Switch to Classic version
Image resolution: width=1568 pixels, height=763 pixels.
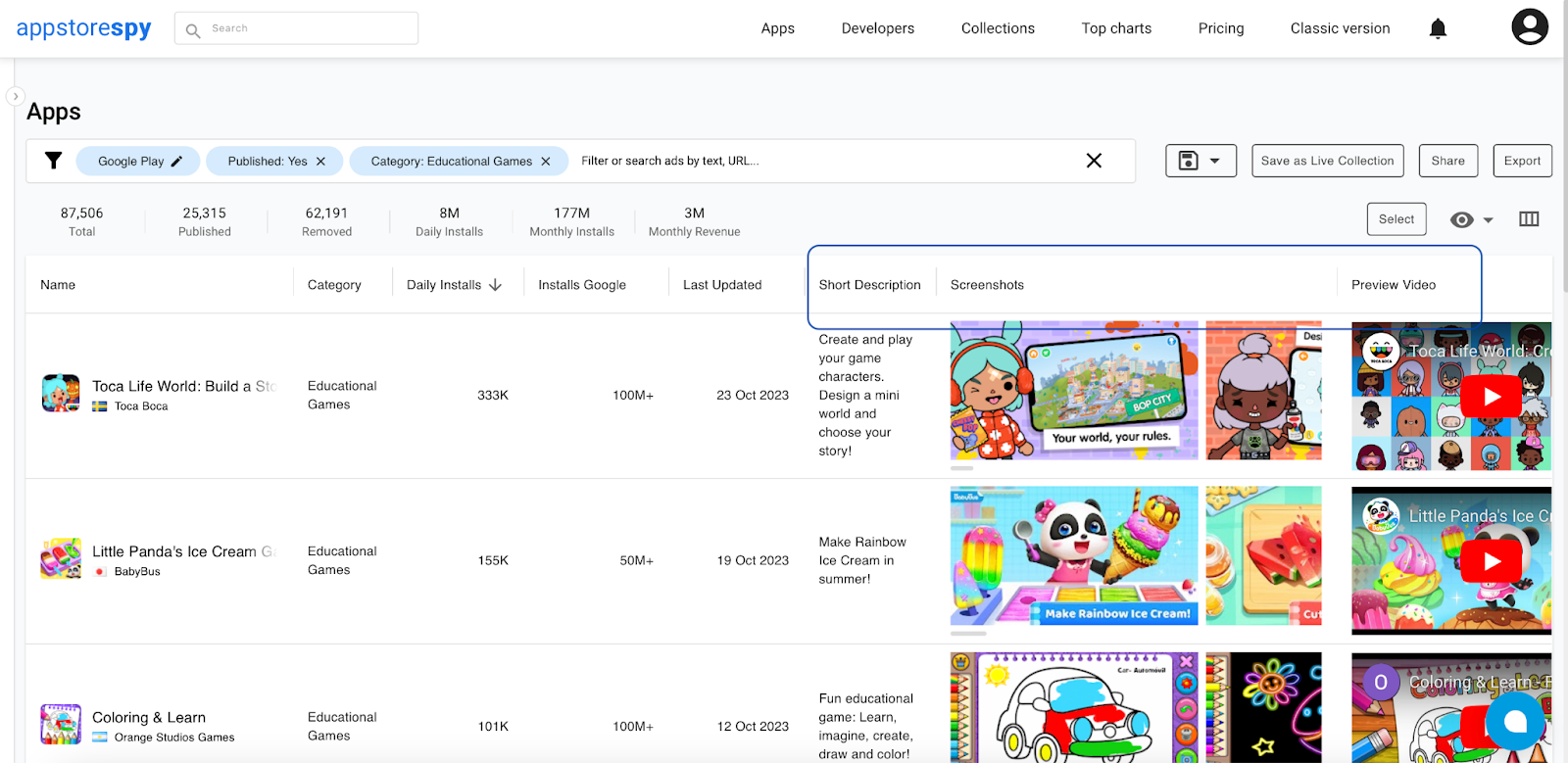1340,28
